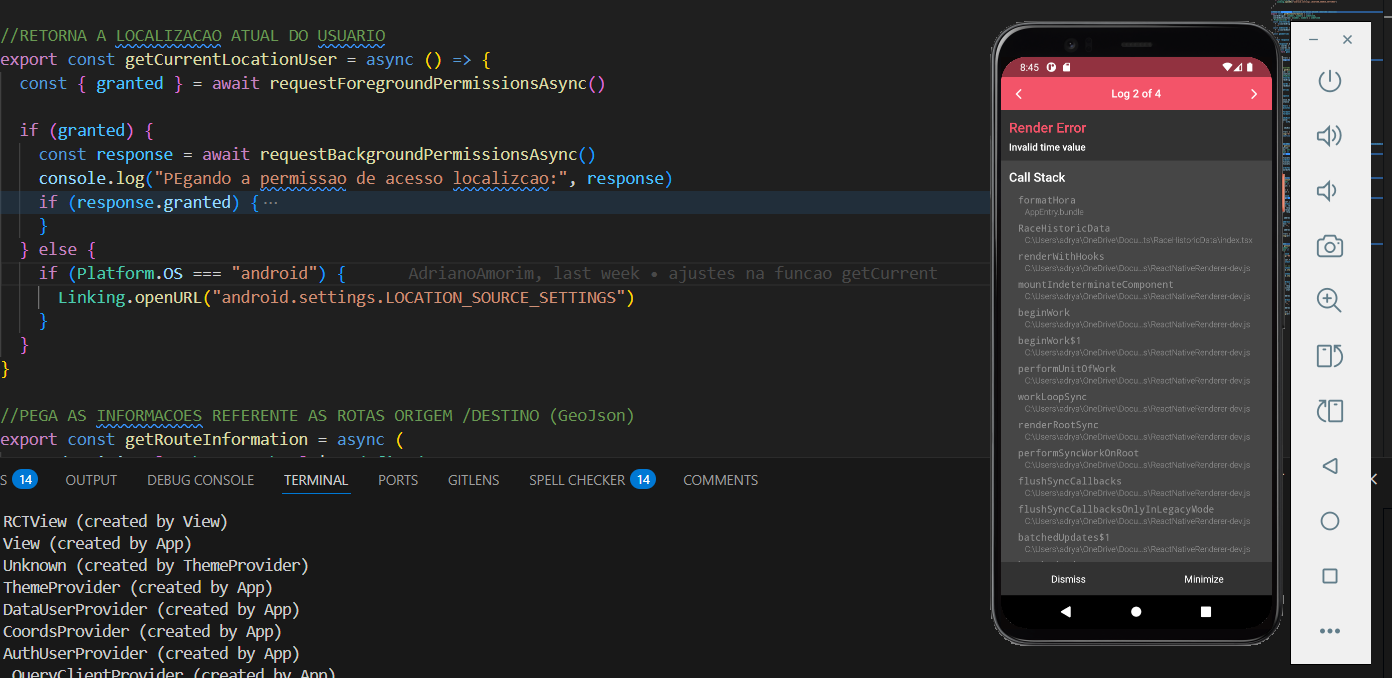Rotate emulator left using rotate icon

1329,356
